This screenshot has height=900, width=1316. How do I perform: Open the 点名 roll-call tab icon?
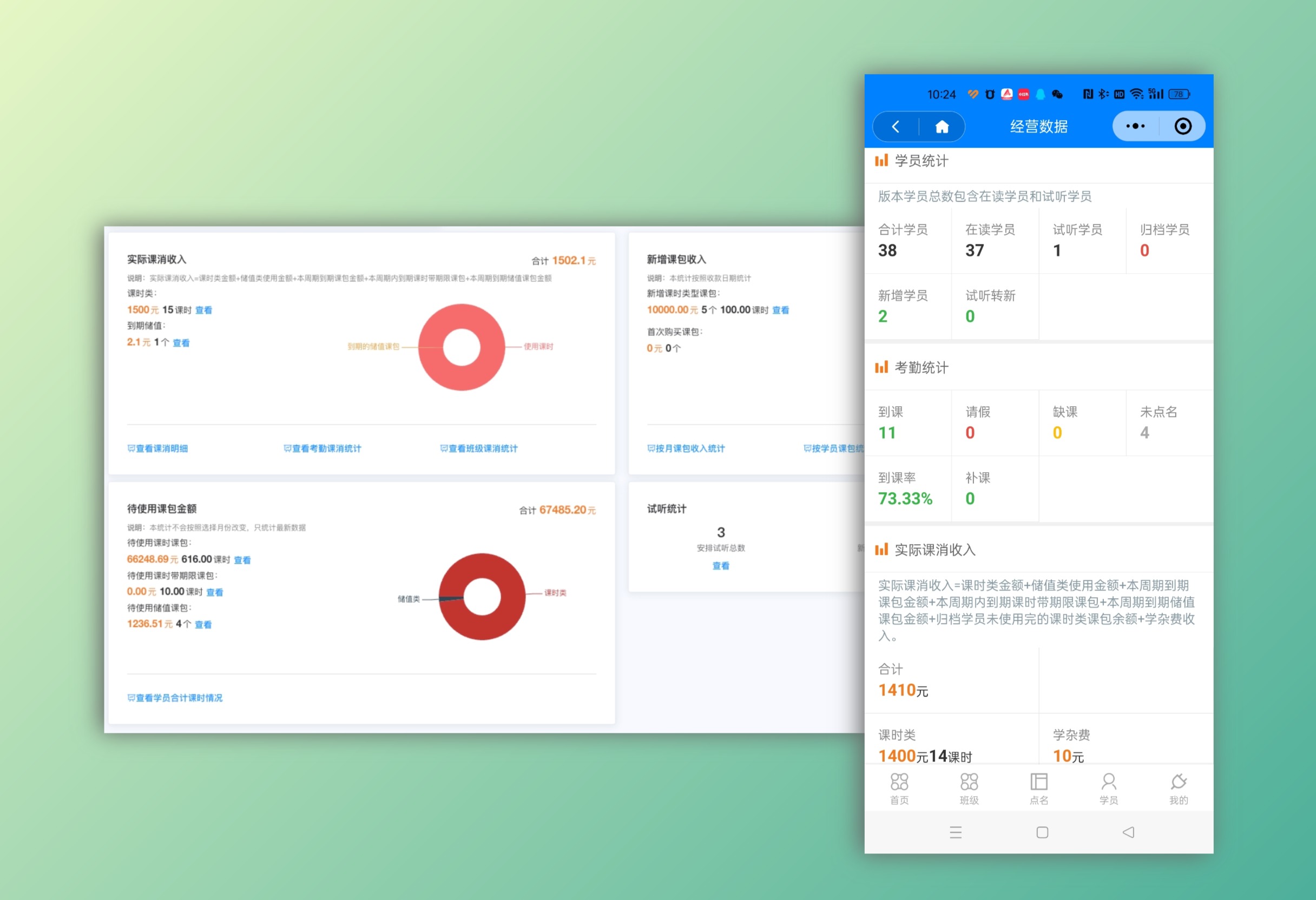1039,782
